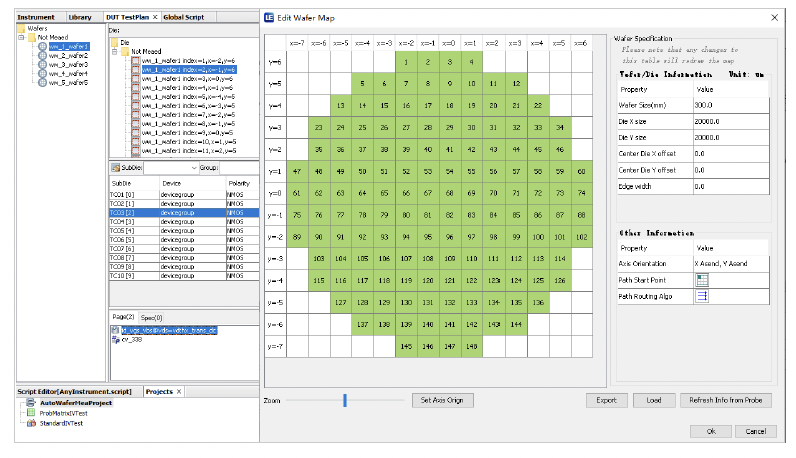796x458 pixels.
Task: Select the ww_2_wafer2 wafer icon
Action: point(43,55)
